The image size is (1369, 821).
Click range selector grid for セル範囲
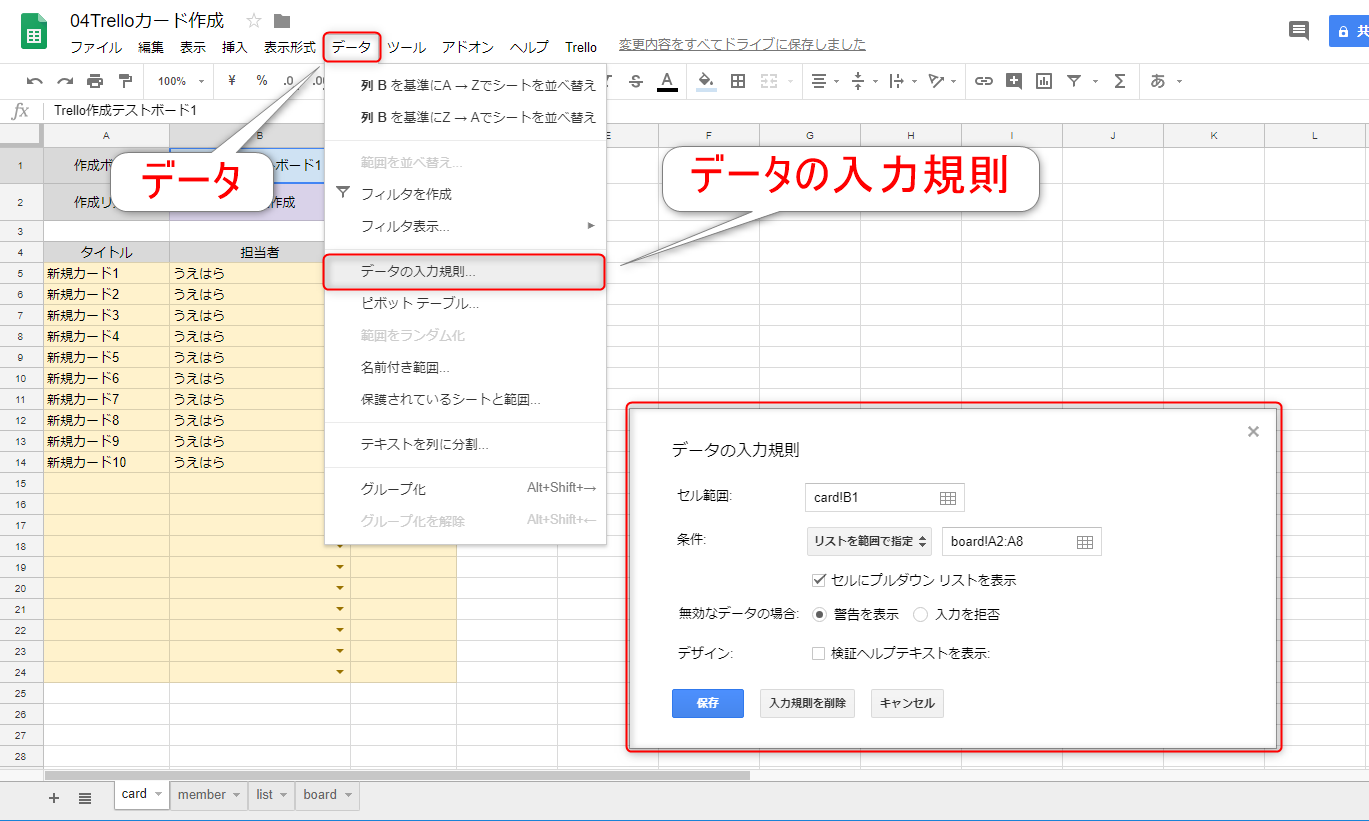[x=948, y=498]
